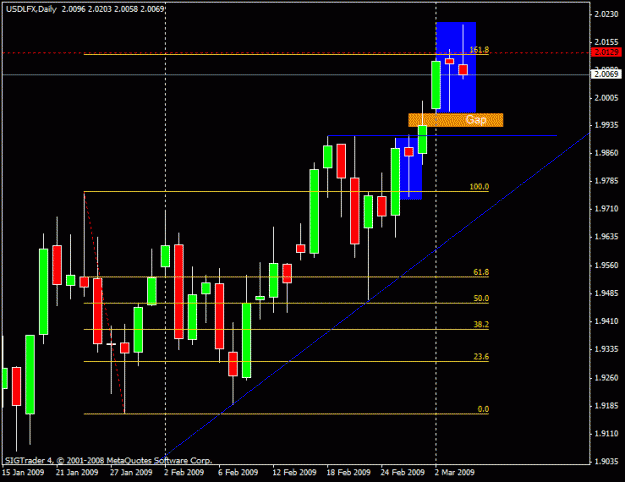Click the 2.0155 price scale value

tap(607, 42)
